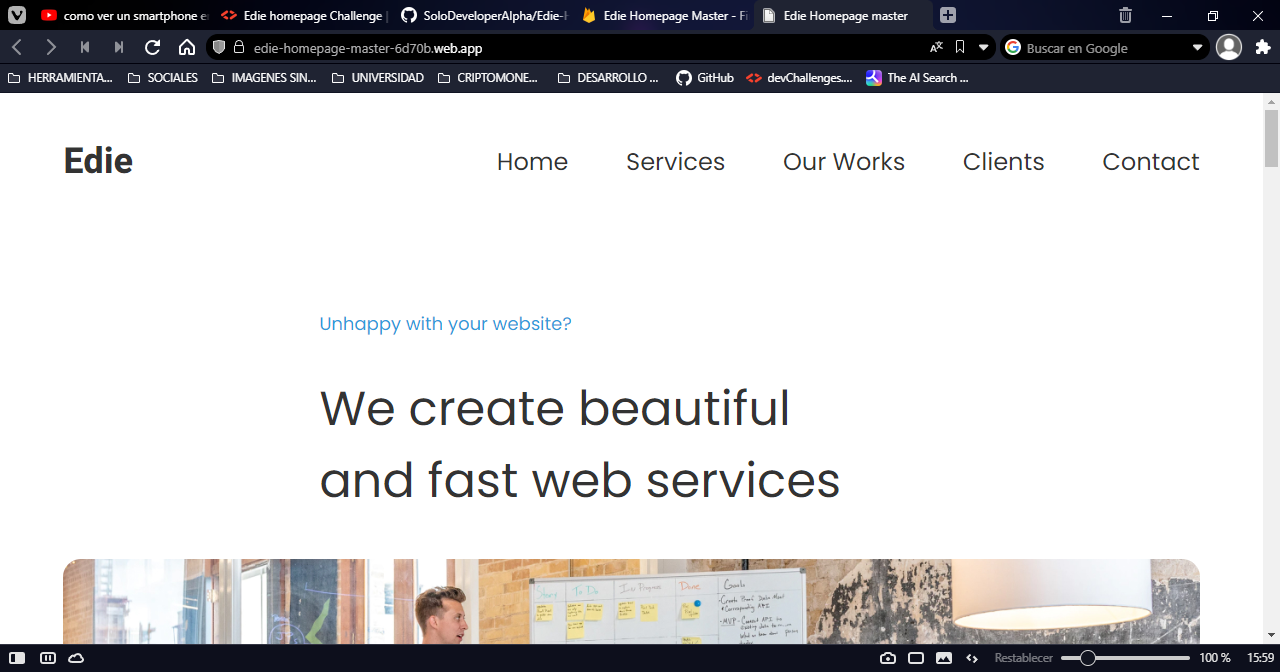
Task: Click the address bar showing edie-homepage-master
Action: [x=370, y=46]
